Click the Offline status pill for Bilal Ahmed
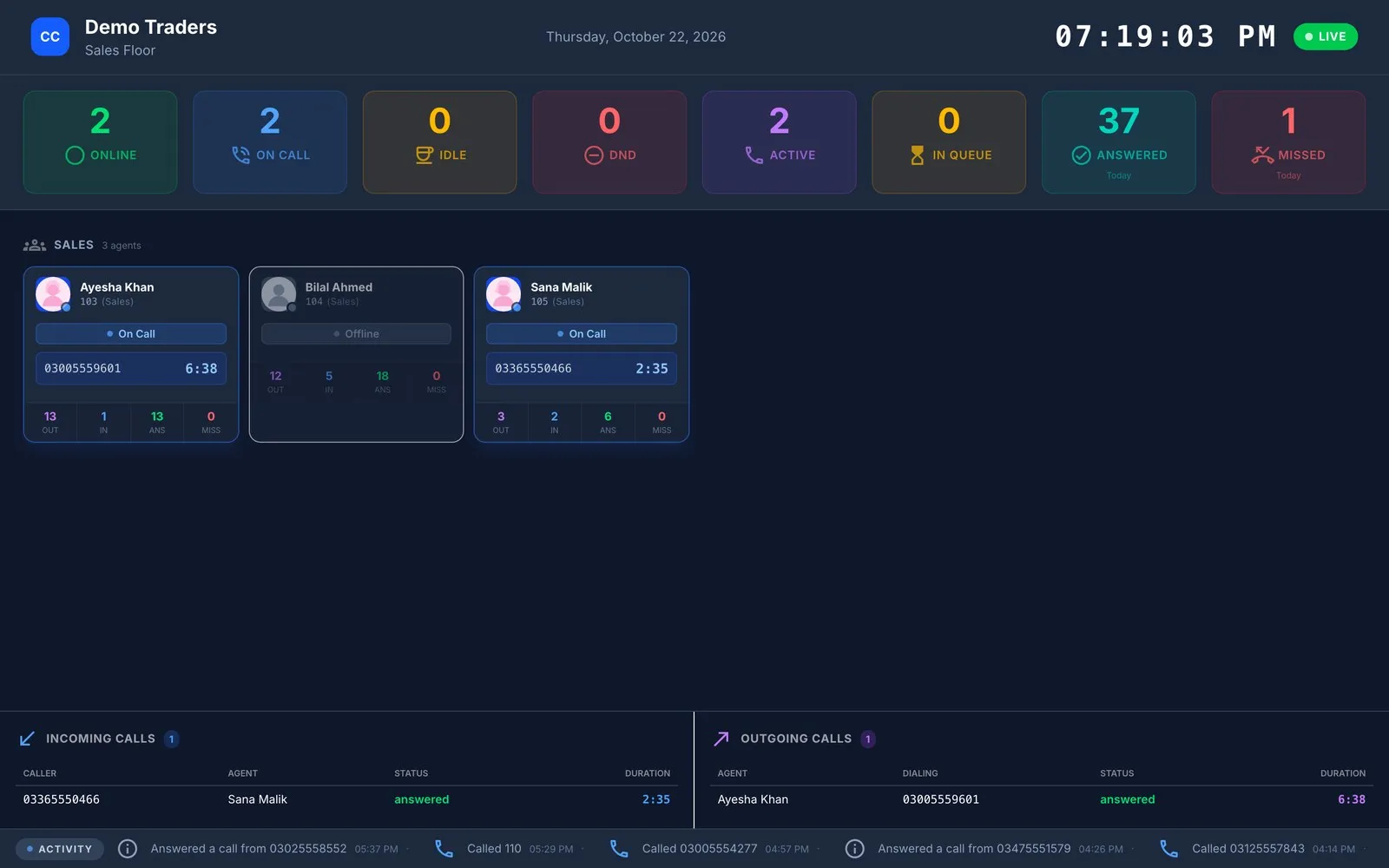 point(356,334)
